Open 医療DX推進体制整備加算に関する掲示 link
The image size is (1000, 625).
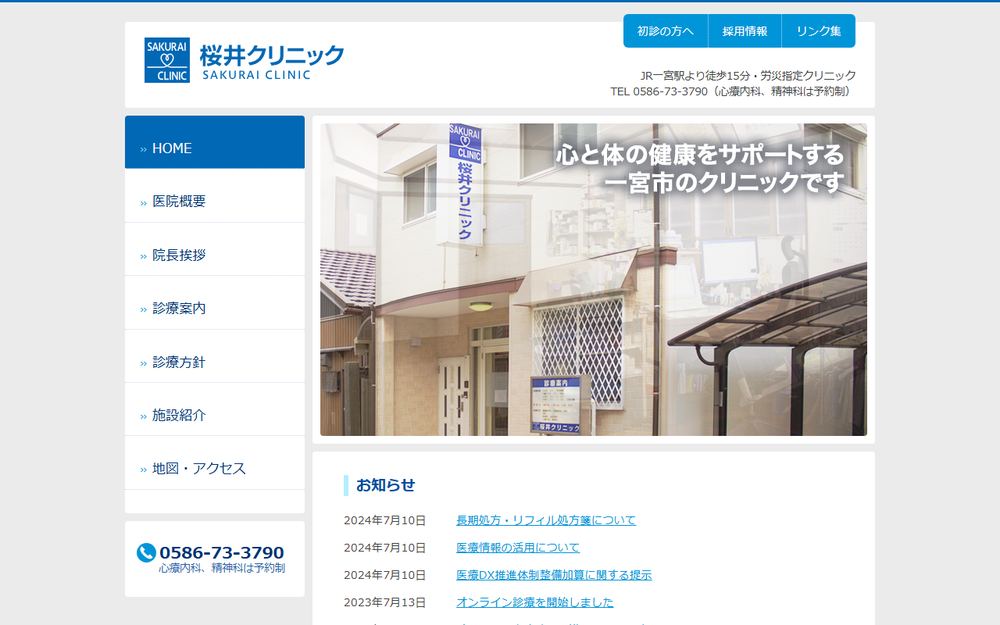click(x=554, y=575)
